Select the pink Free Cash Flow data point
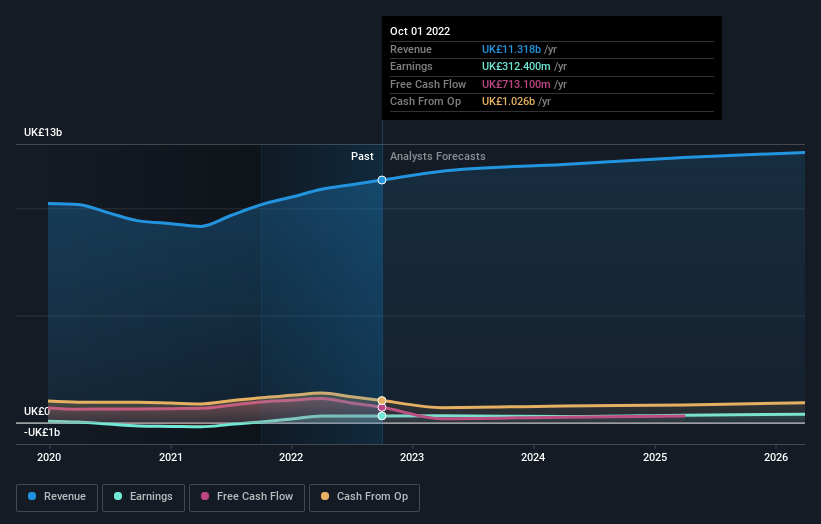 (382, 407)
